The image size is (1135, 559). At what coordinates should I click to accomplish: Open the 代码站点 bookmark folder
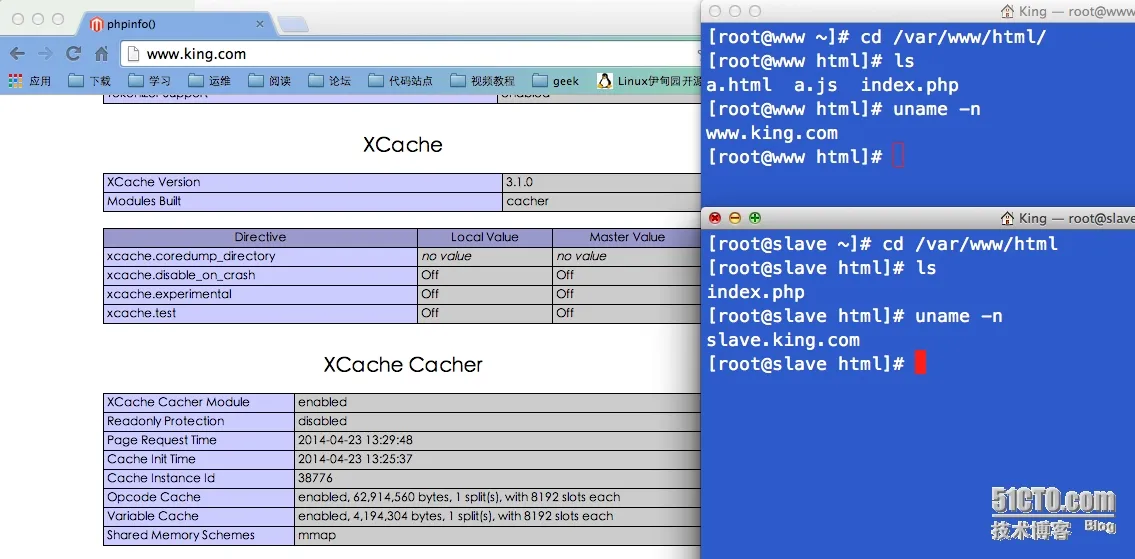[x=400, y=80]
